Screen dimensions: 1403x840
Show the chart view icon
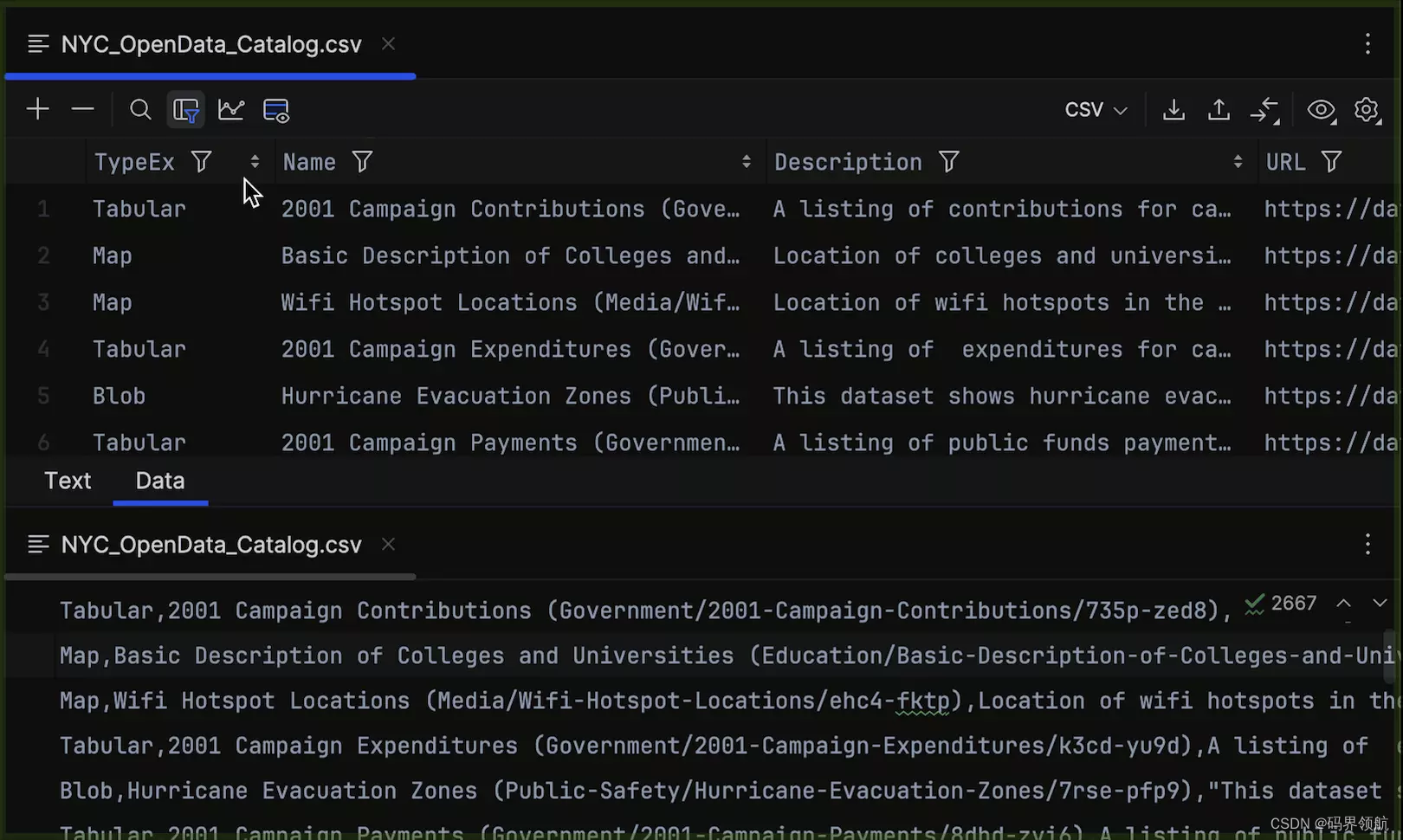231,109
